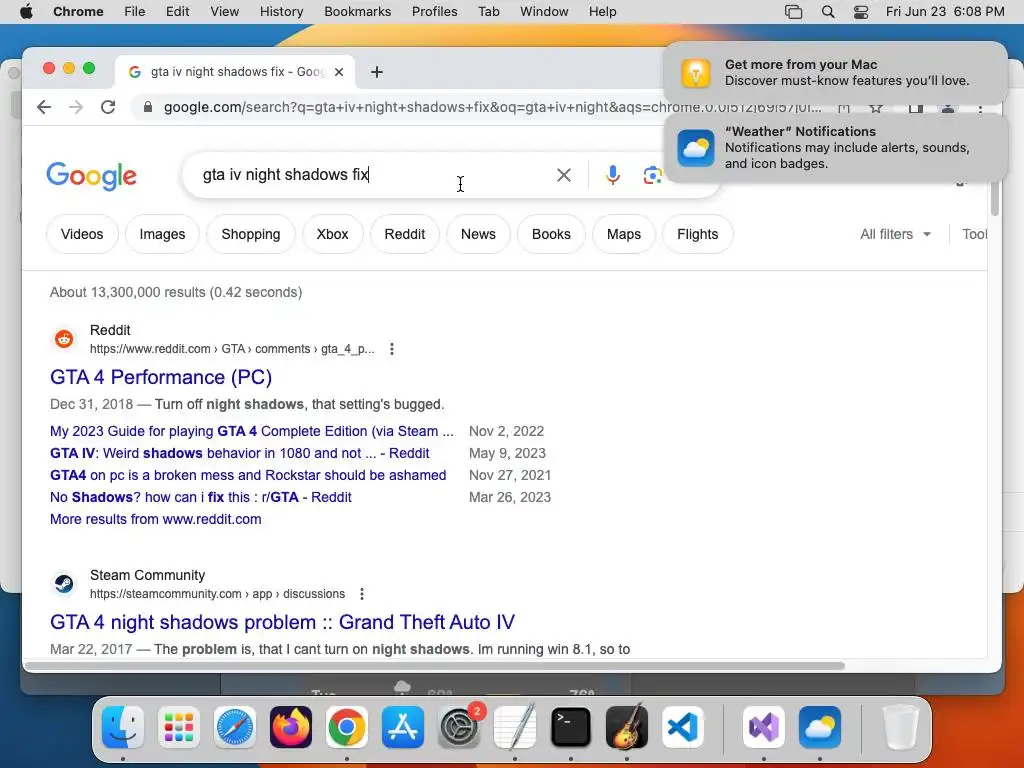
Task: Select the Shopping filter chip
Action: 251,234
